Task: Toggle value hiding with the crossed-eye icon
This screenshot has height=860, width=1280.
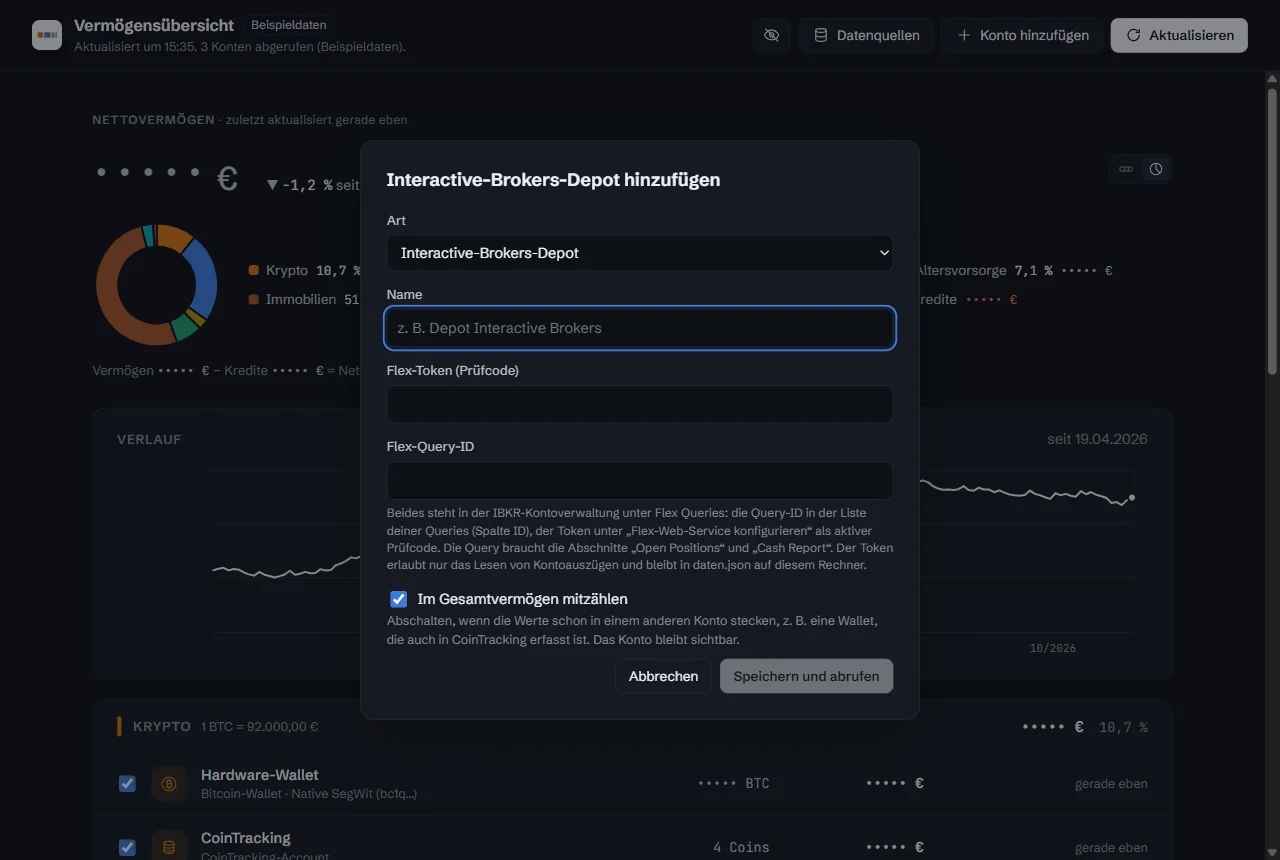Action: (771, 35)
